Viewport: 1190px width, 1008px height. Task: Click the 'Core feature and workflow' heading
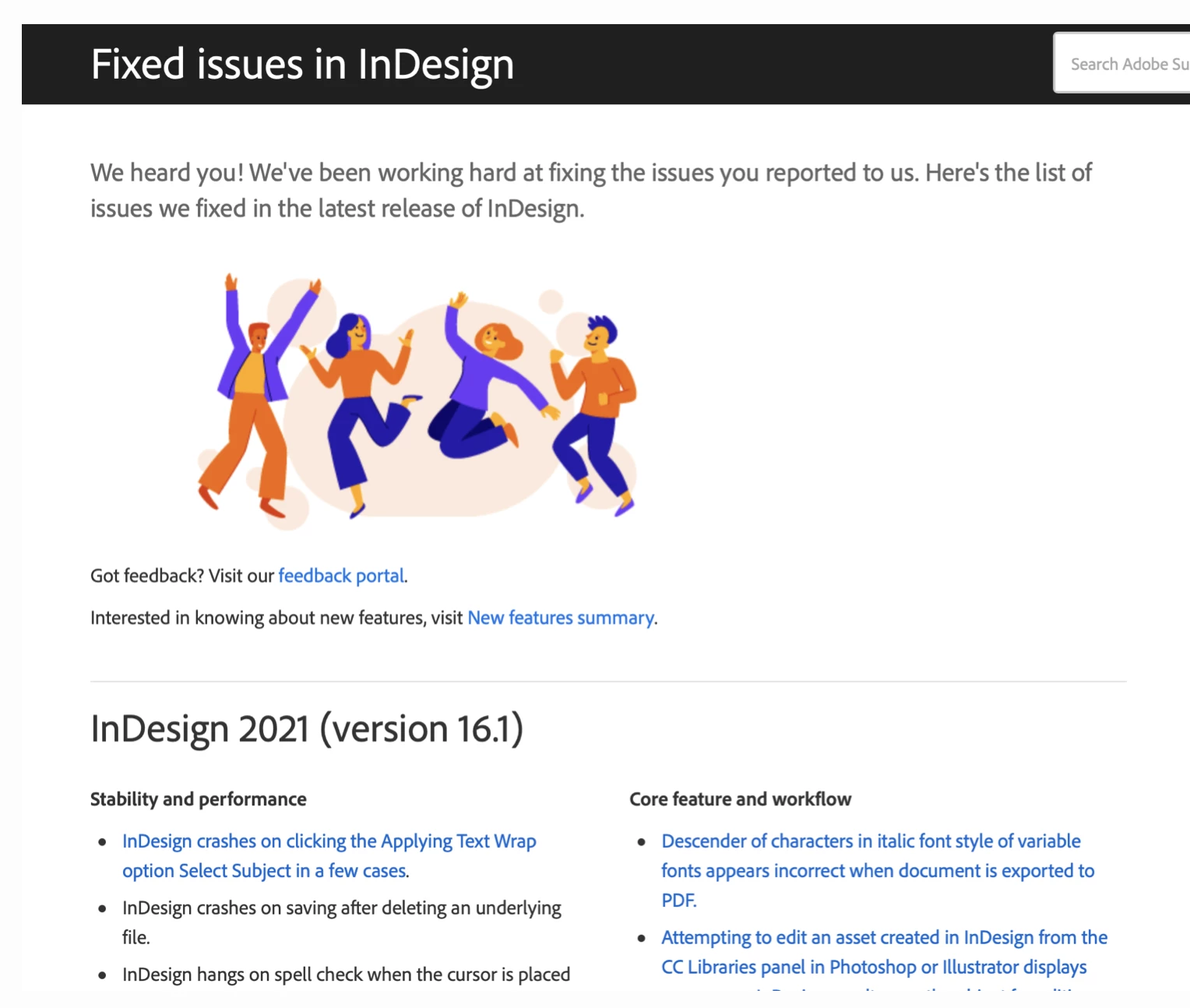[x=741, y=799]
